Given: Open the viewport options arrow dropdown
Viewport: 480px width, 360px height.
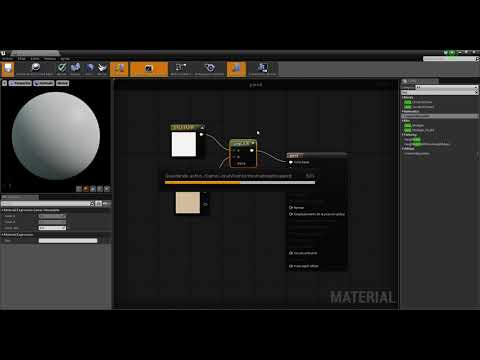Looking at the screenshot, I should click(x=5, y=83).
